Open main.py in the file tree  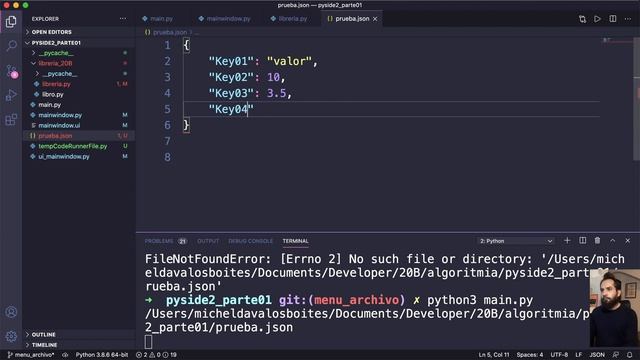[x=49, y=105]
